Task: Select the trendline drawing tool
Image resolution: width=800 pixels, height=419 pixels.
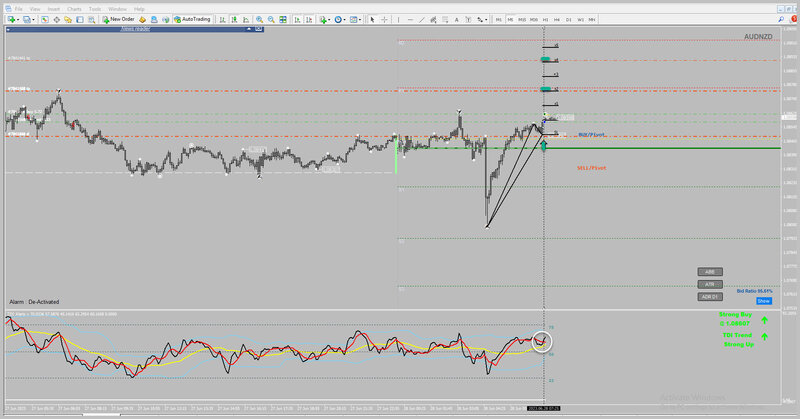Action: click(422, 19)
